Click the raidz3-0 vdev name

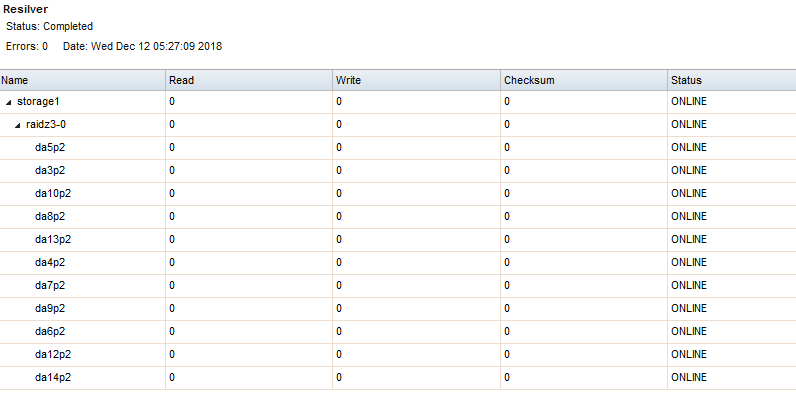(x=46, y=124)
